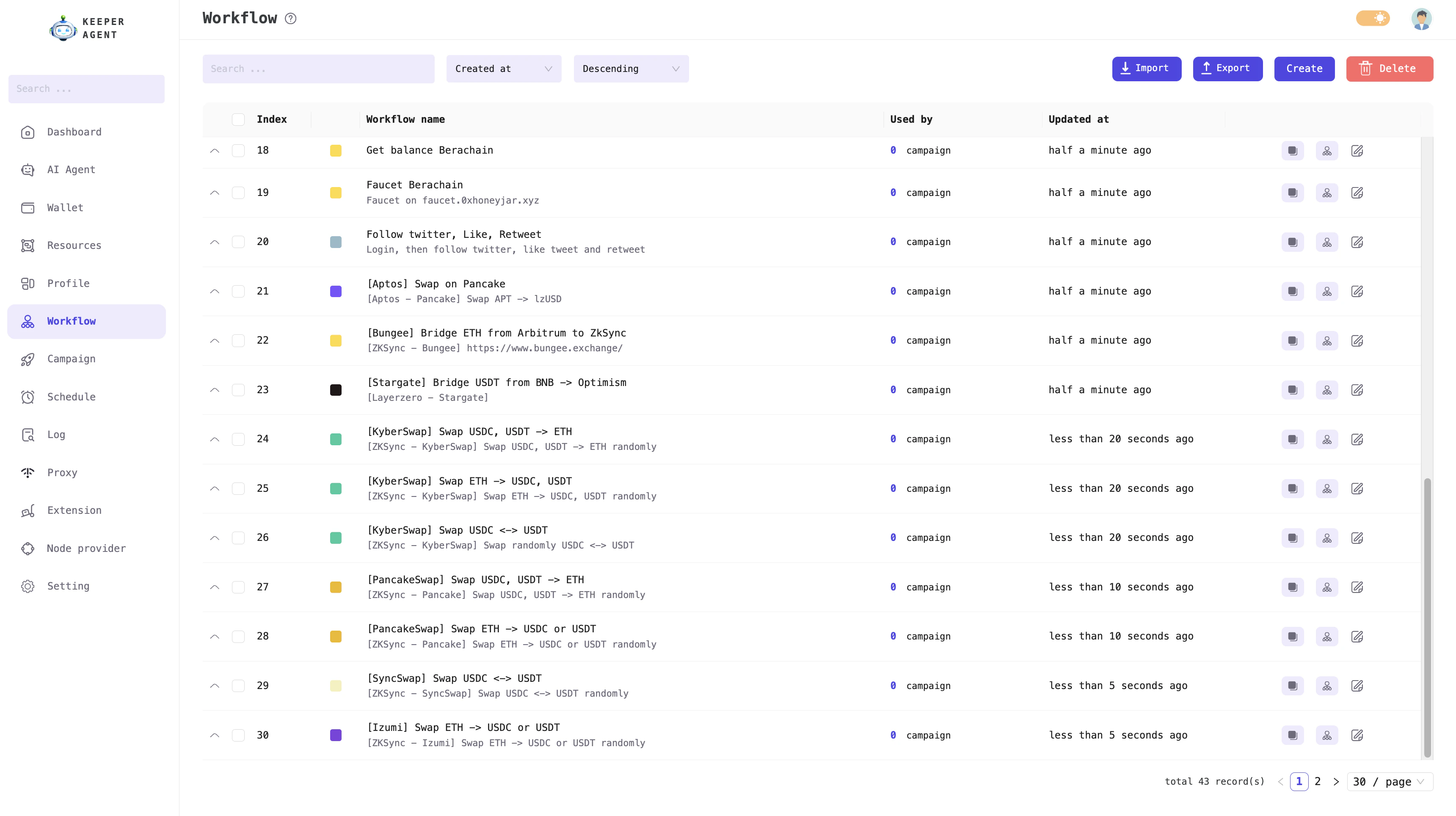
Task: Select the Wallet sidebar icon
Action: coord(28,208)
